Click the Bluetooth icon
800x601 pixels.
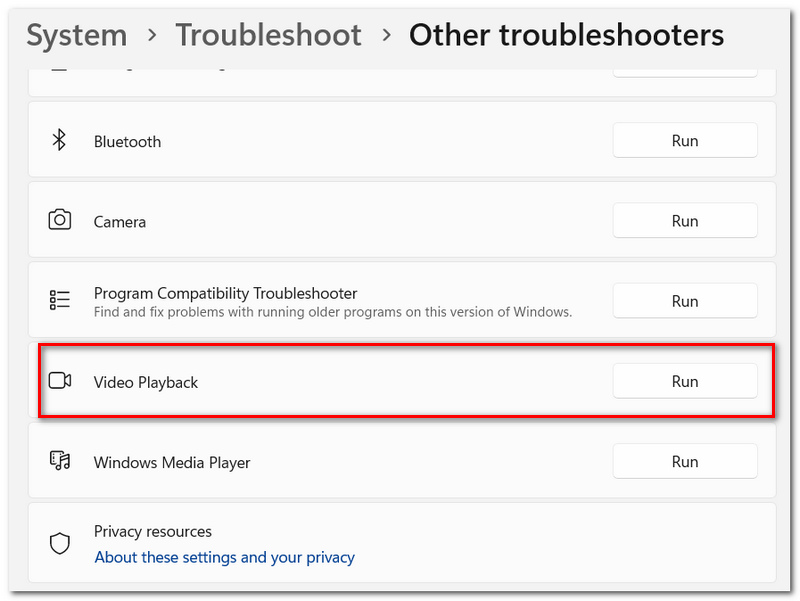(59, 140)
